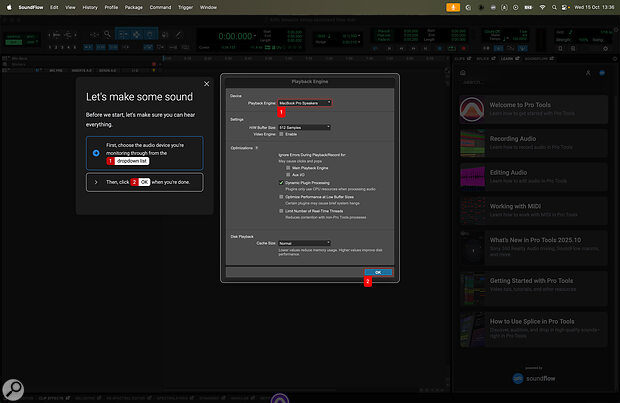Click the Rewind button in transport
This screenshot has width=620, height=403.
(401, 48)
